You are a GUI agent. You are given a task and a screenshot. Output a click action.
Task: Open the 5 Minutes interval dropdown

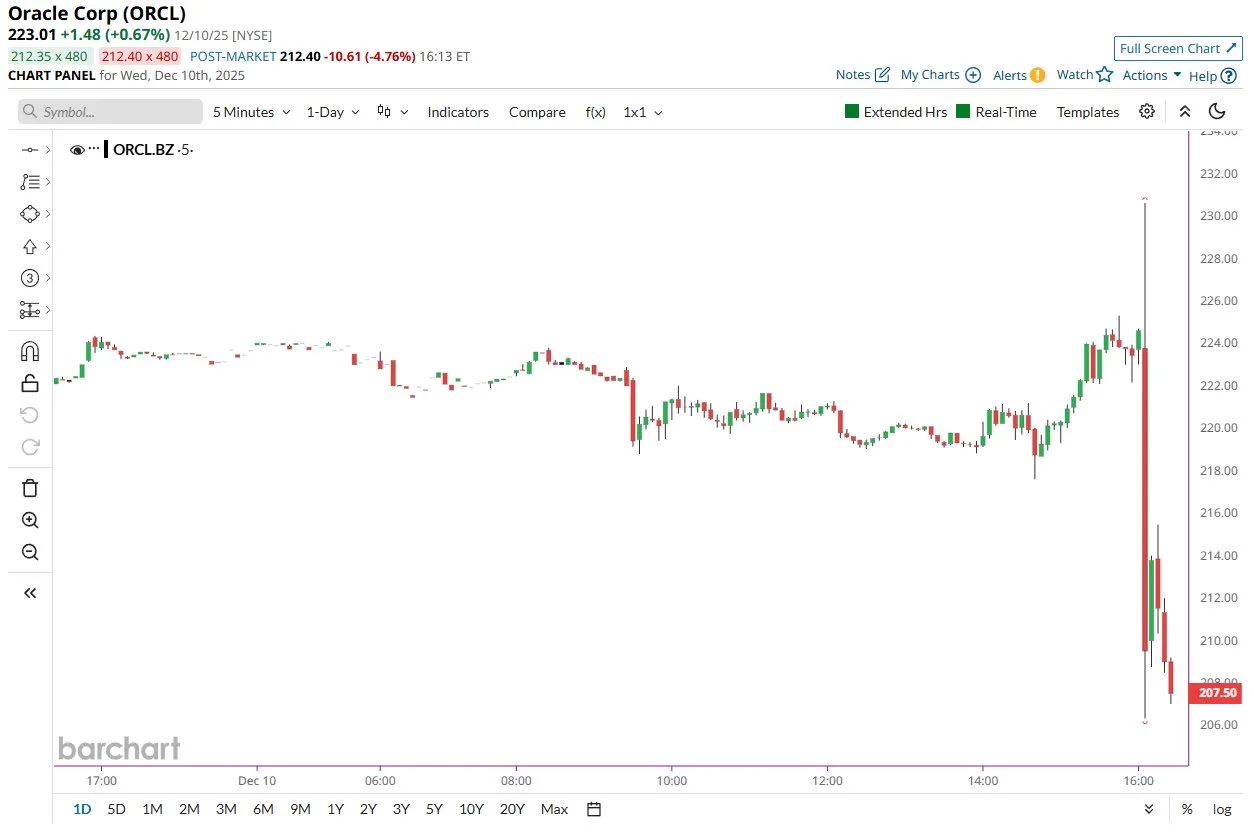coord(252,112)
